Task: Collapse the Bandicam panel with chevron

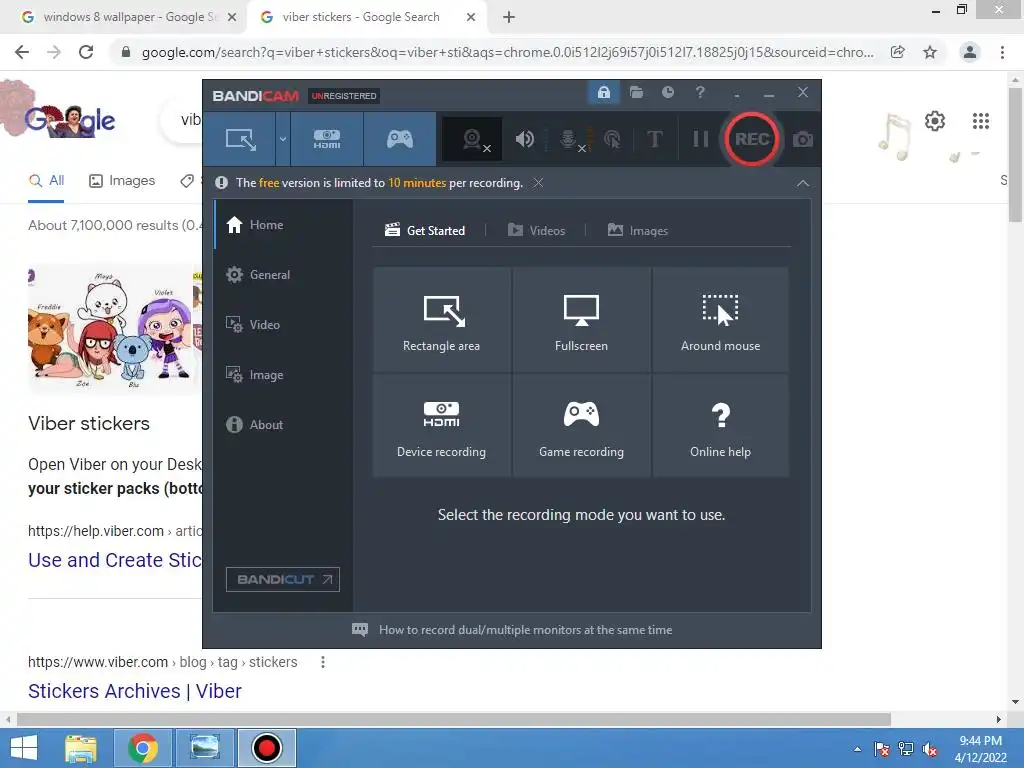Action: pyautogui.click(x=803, y=184)
